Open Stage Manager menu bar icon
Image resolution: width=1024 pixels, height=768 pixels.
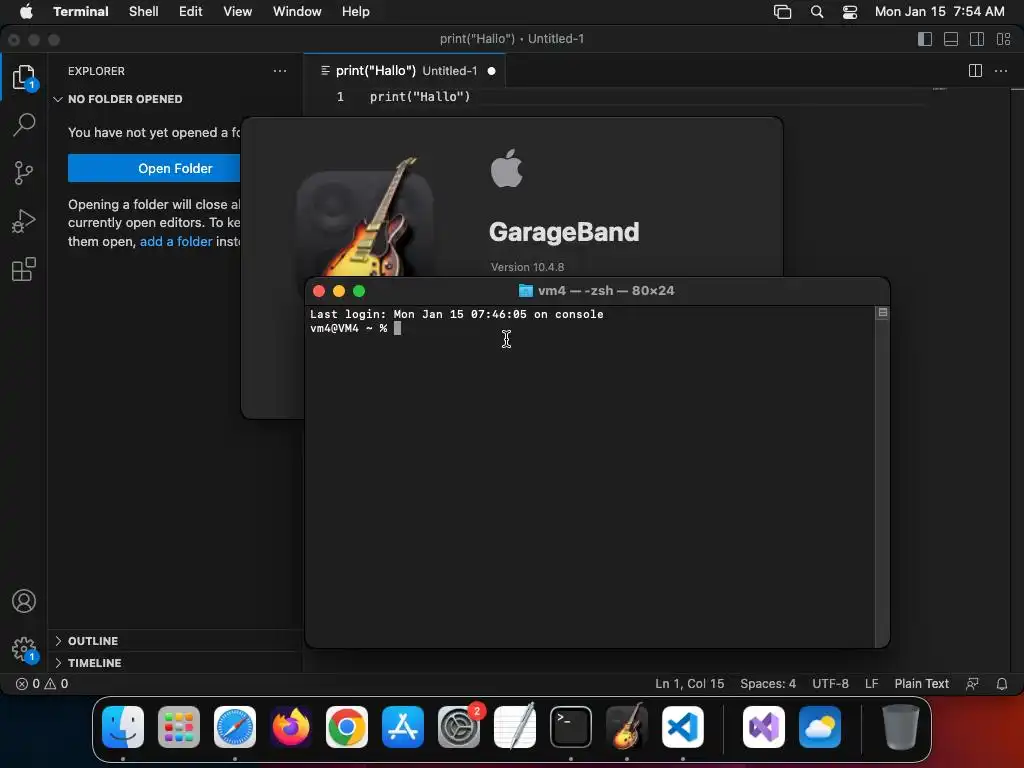point(782,12)
